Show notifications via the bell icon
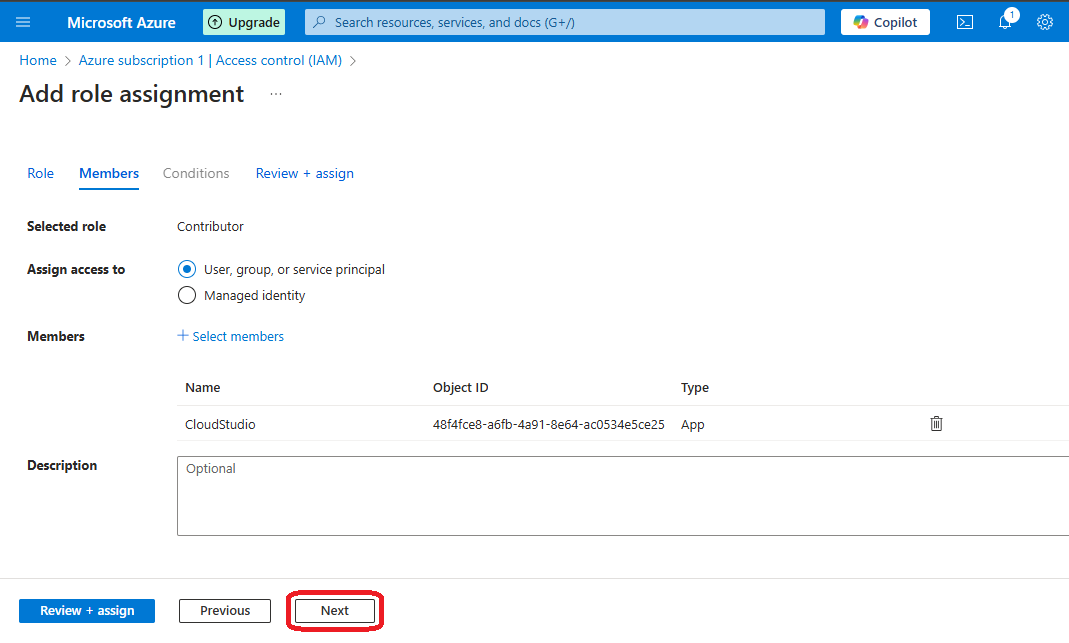 [1005, 22]
